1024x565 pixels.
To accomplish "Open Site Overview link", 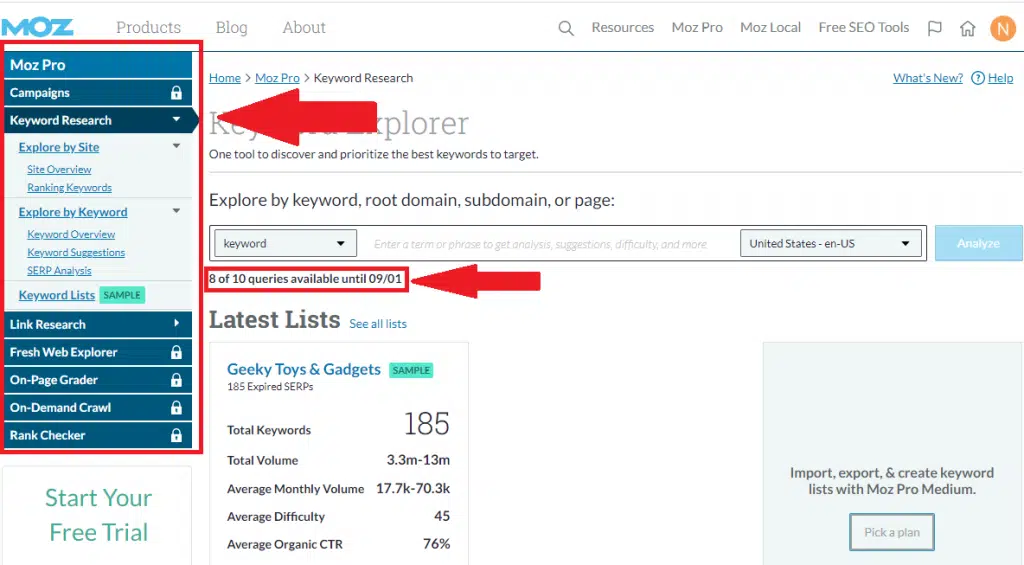I will [59, 169].
